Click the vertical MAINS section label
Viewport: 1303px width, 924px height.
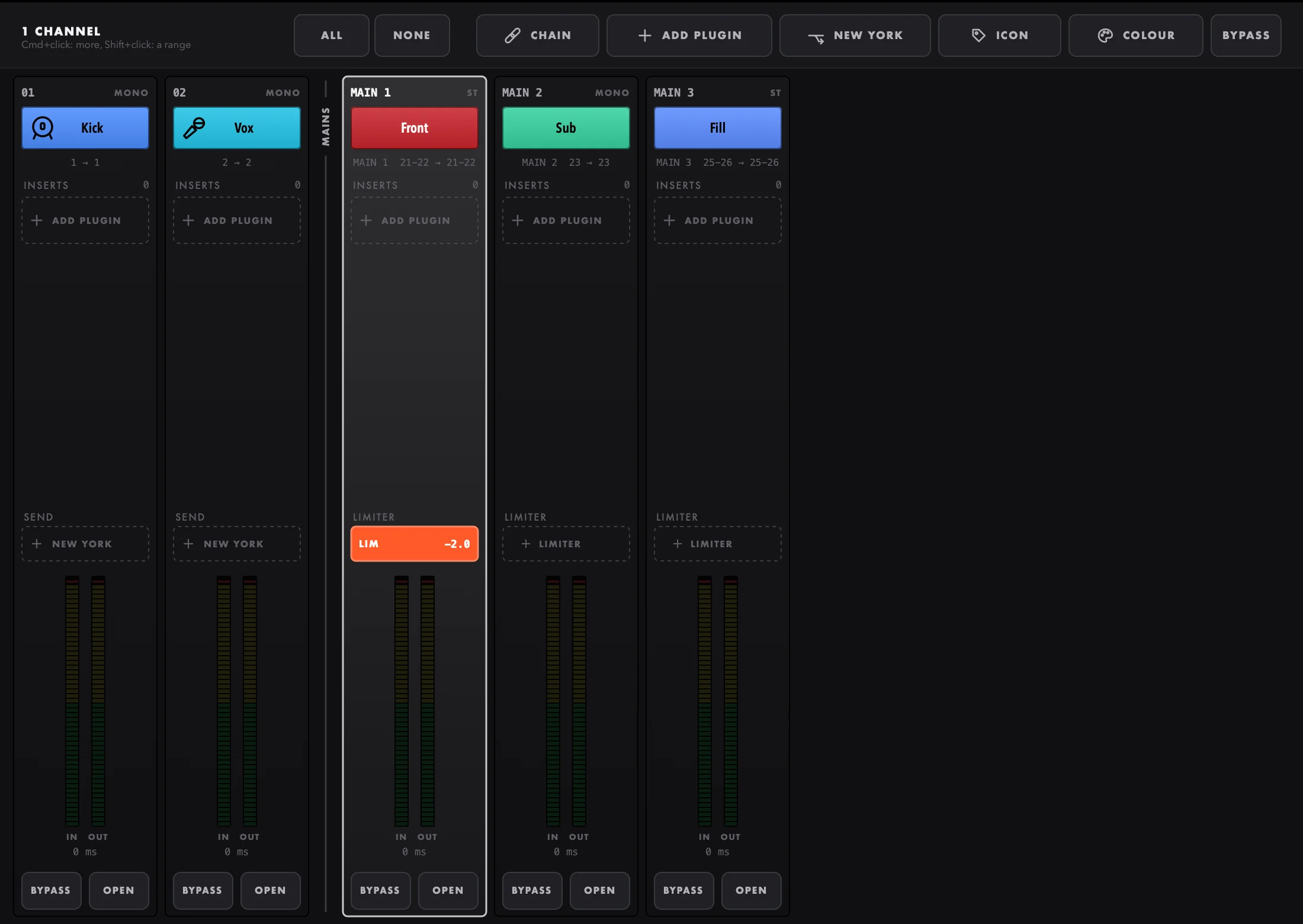[326, 127]
